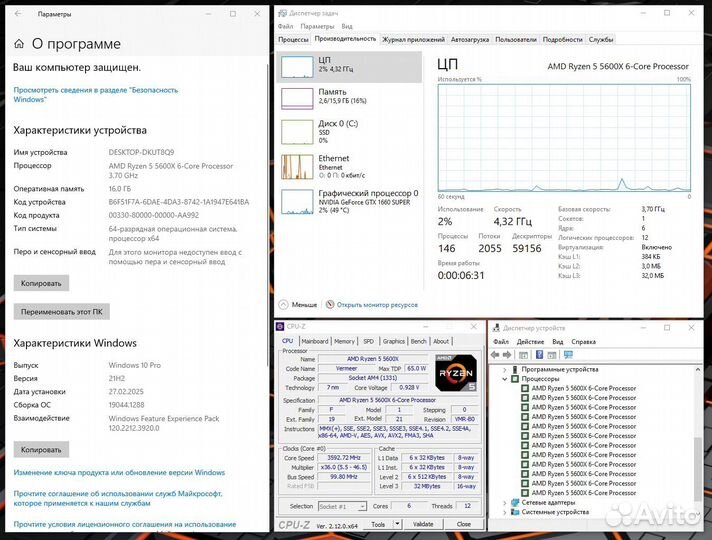Click the Close button in CPU-Z
The height and width of the screenshot is (540, 712).
tap(463, 524)
